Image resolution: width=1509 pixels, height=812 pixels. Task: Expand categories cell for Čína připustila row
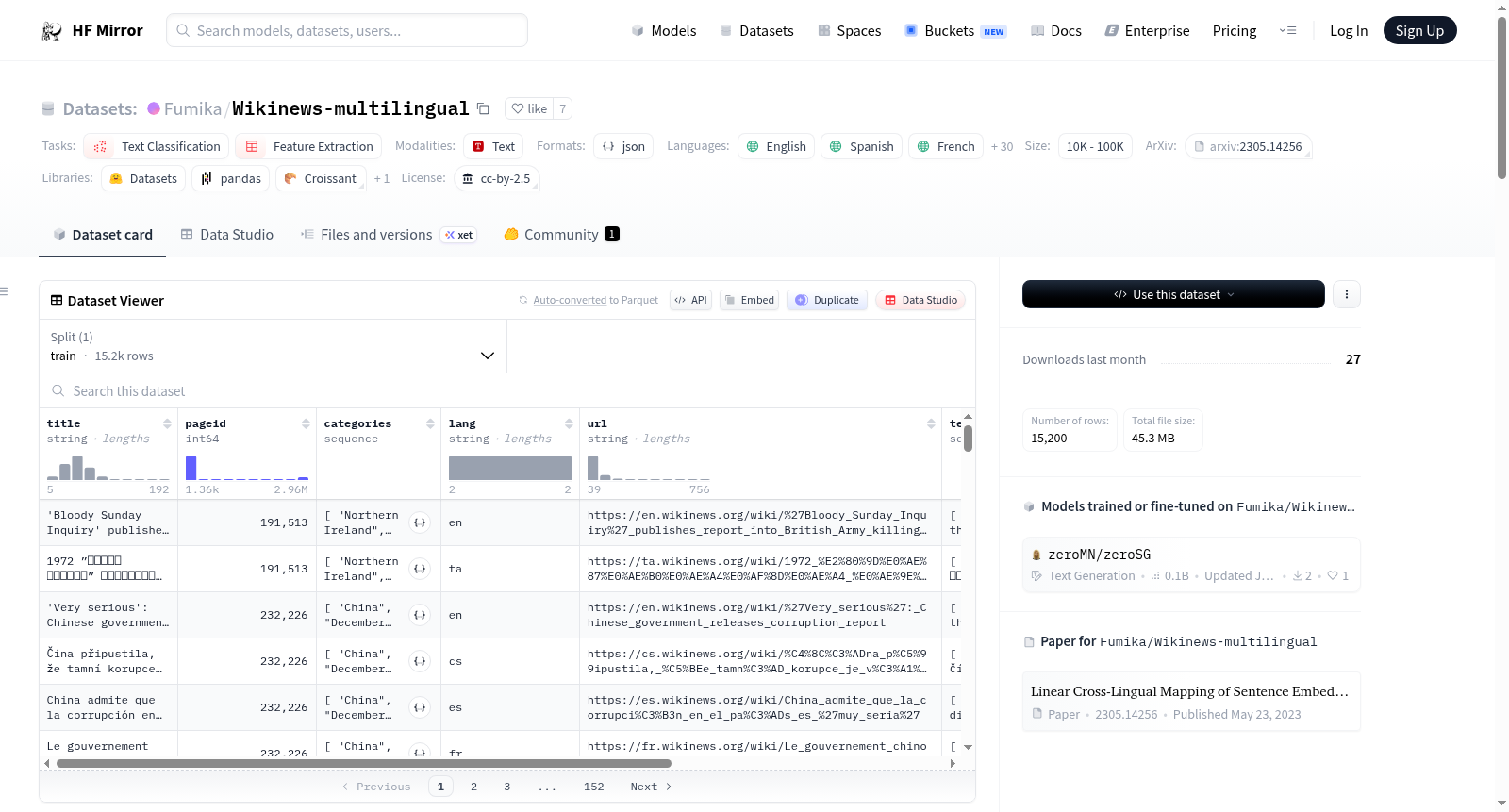tap(420, 661)
